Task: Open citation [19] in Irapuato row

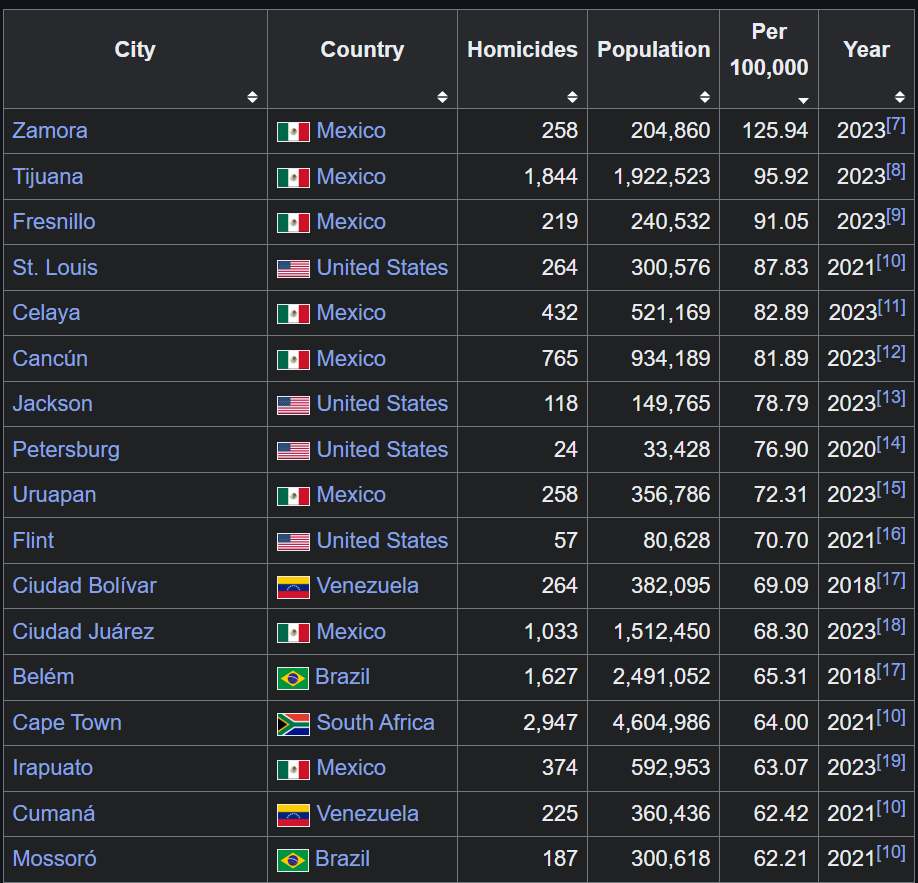Action: [x=891, y=761]
